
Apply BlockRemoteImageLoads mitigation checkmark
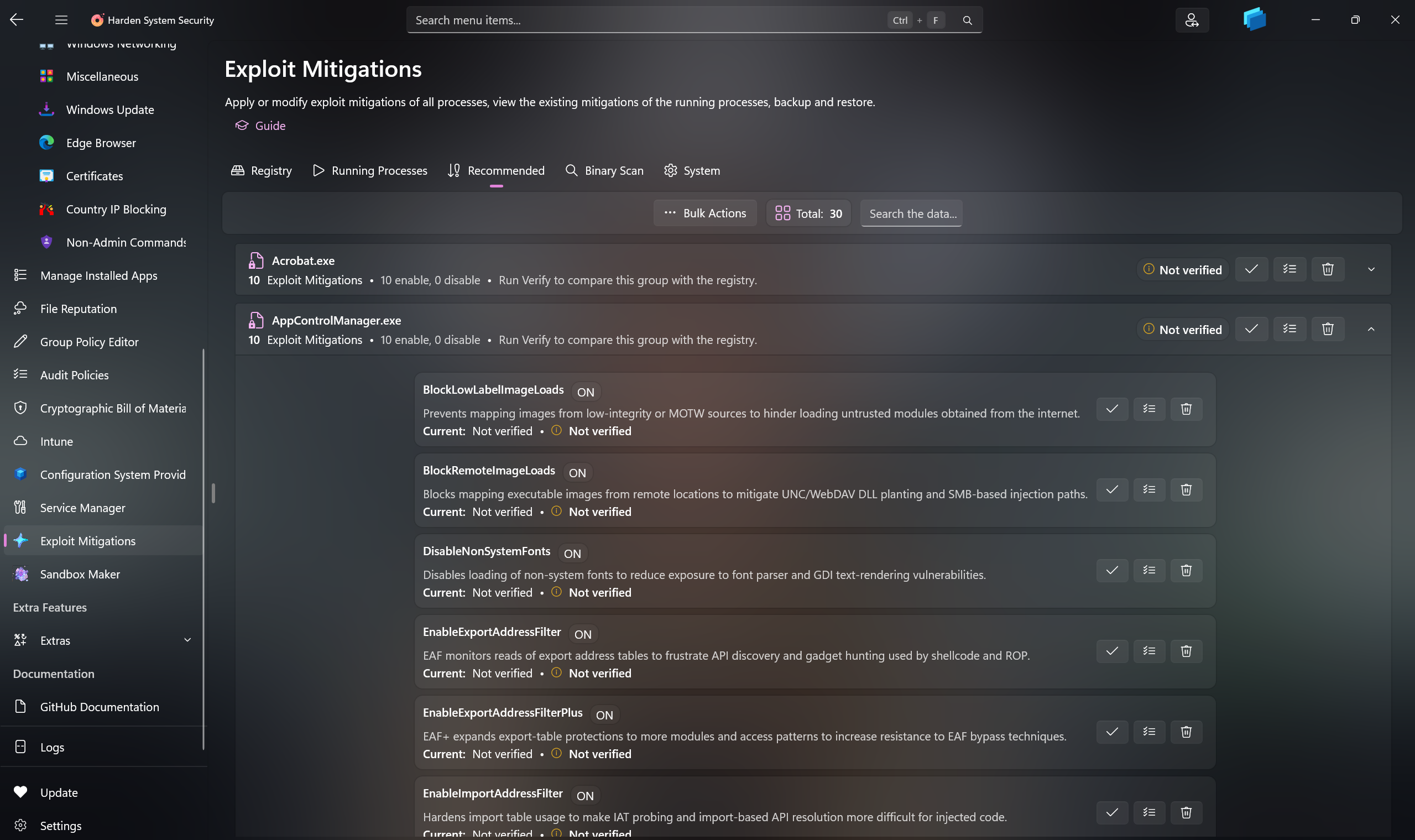pyautogui.click(x=1112, y=490)
